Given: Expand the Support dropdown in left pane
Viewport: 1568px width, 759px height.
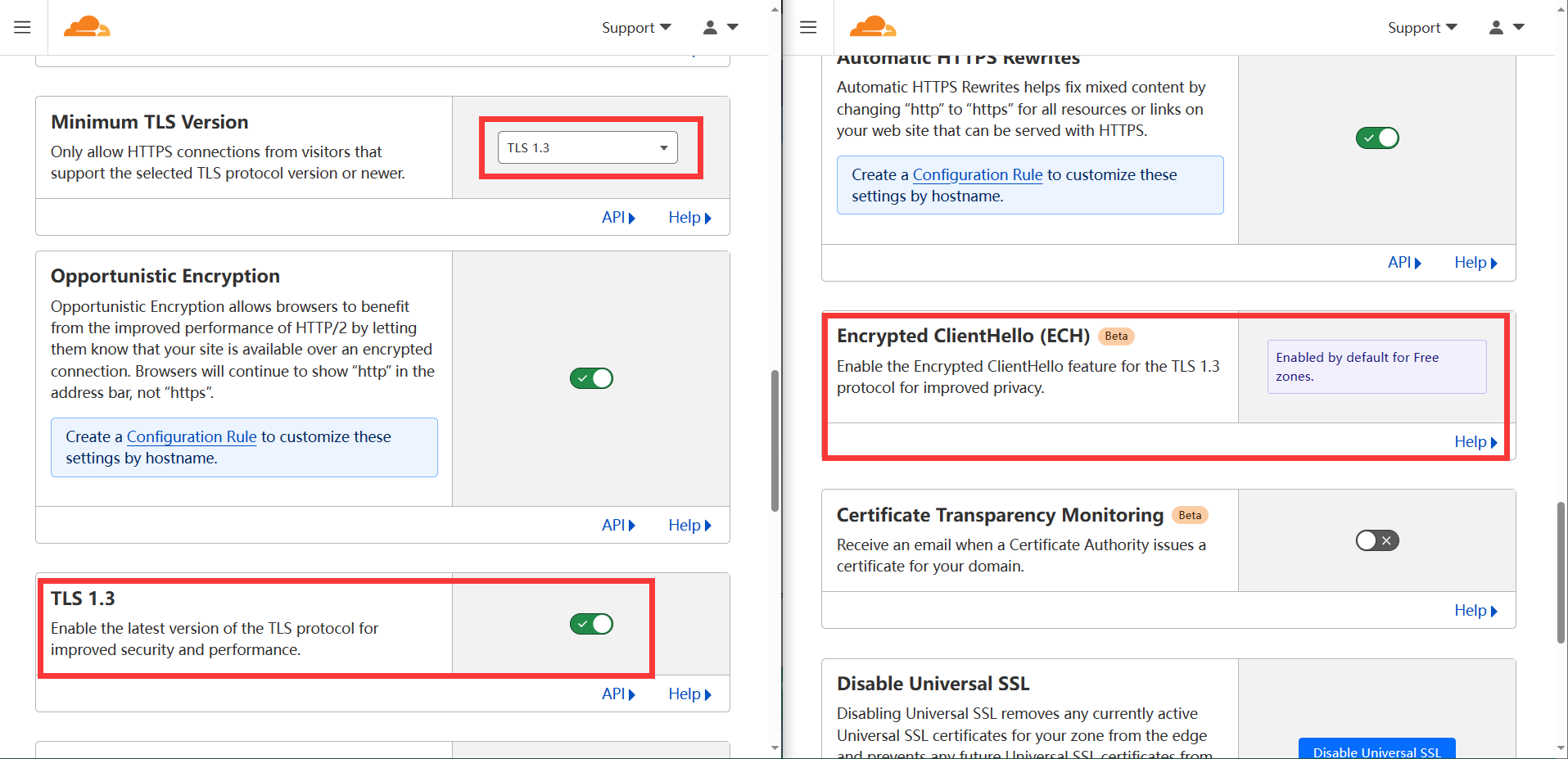Looking at the screenshot, I should pos(636,27).
